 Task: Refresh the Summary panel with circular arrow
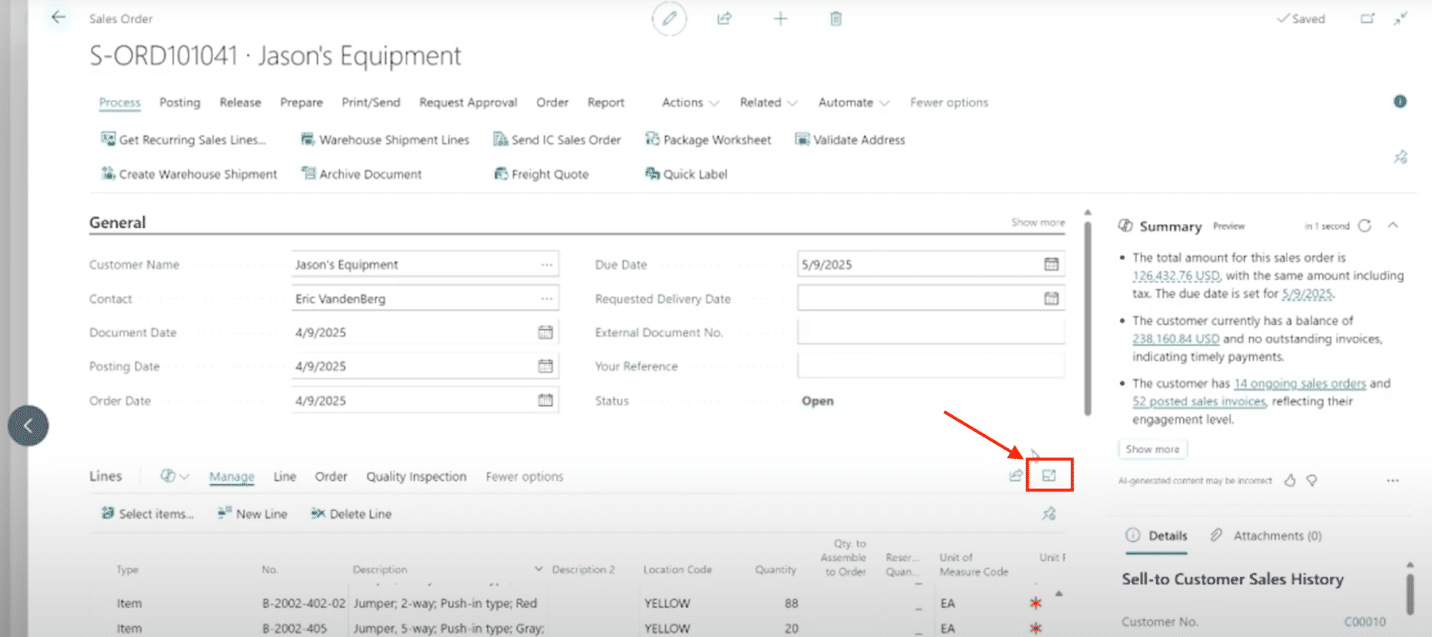click(x=1365, y=226)
